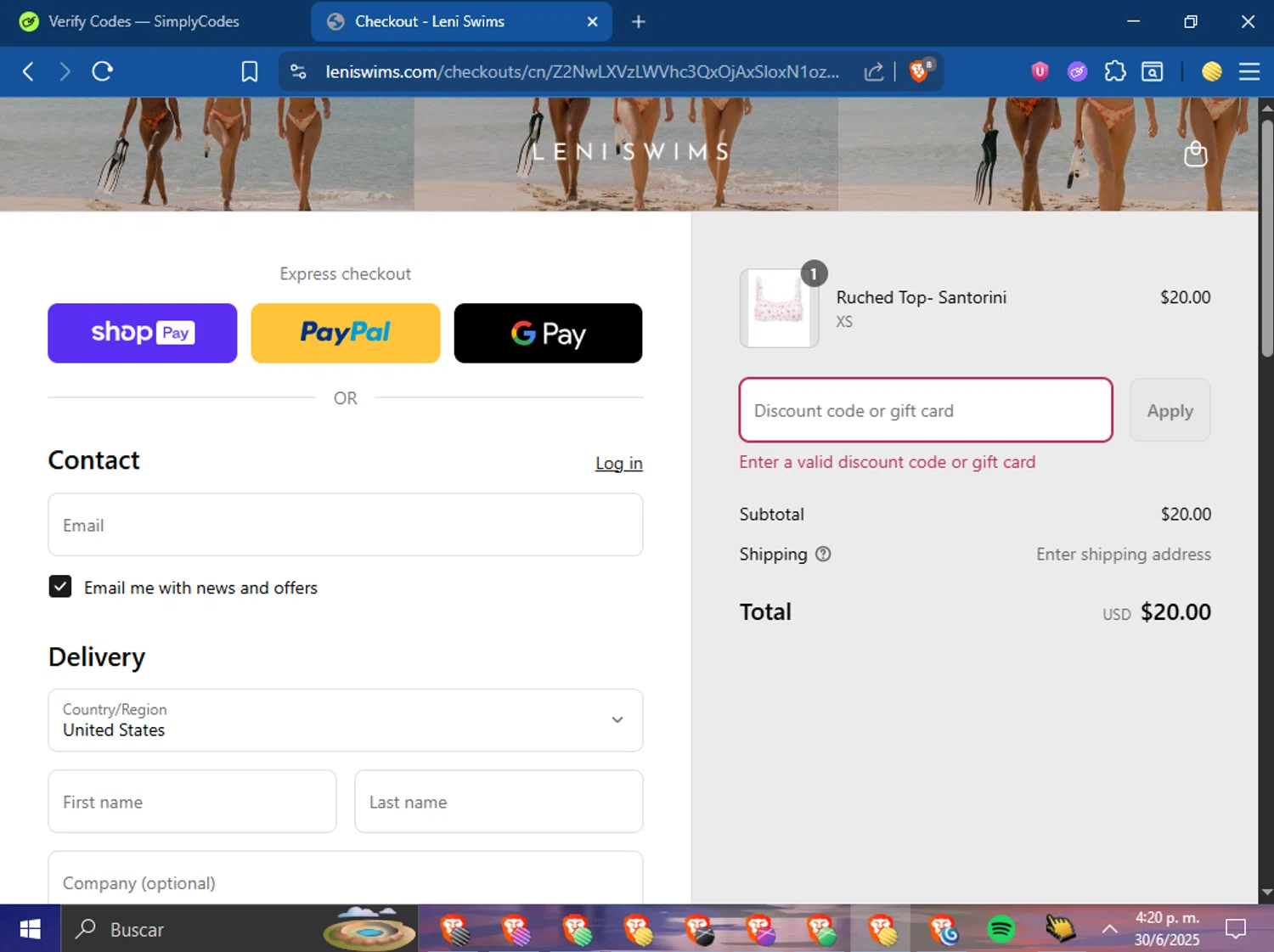Open the uBlock shield extension
The height and width of the screenshot is (952, 1274).
pyautogui.click(x=1040, y=71)
